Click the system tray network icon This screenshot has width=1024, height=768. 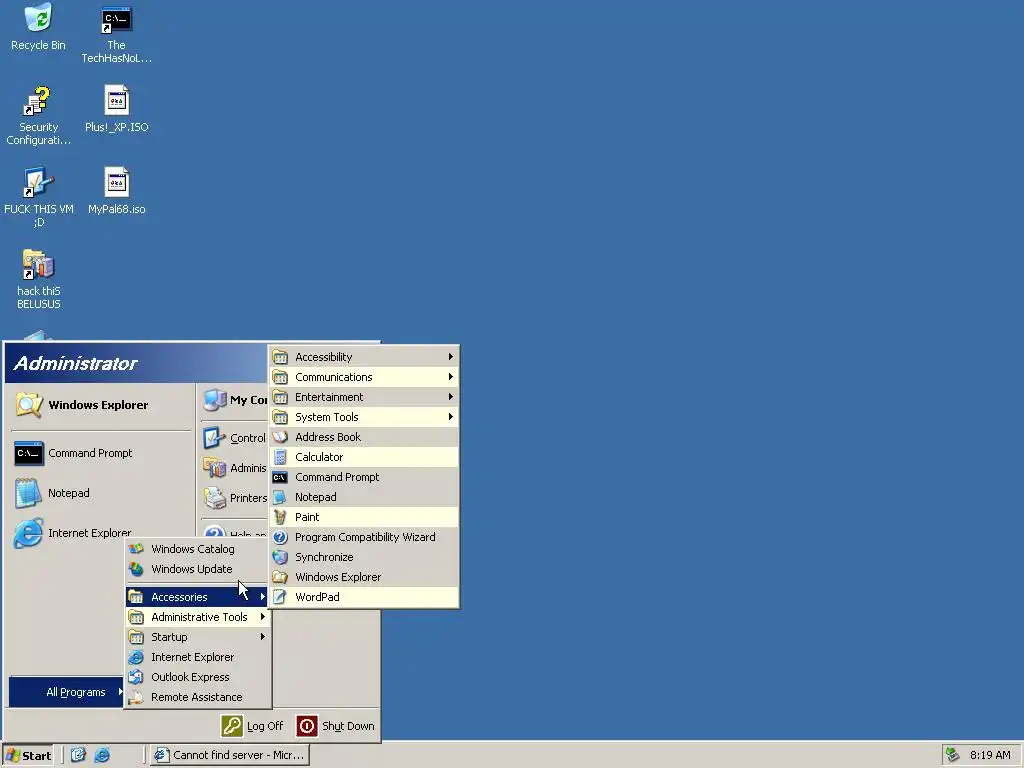953,755
